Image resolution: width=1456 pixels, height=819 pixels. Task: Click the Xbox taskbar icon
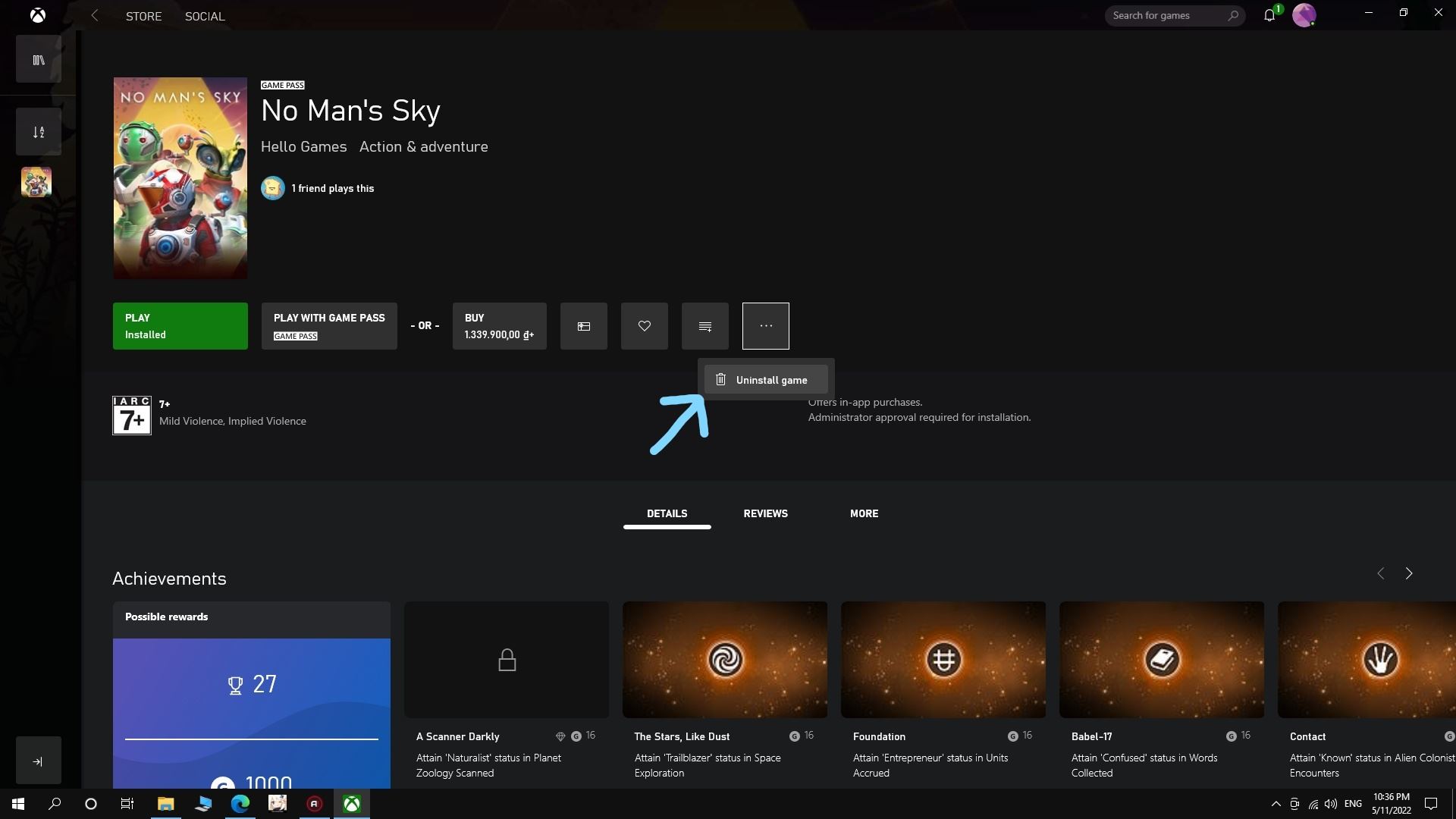(355, 803)
